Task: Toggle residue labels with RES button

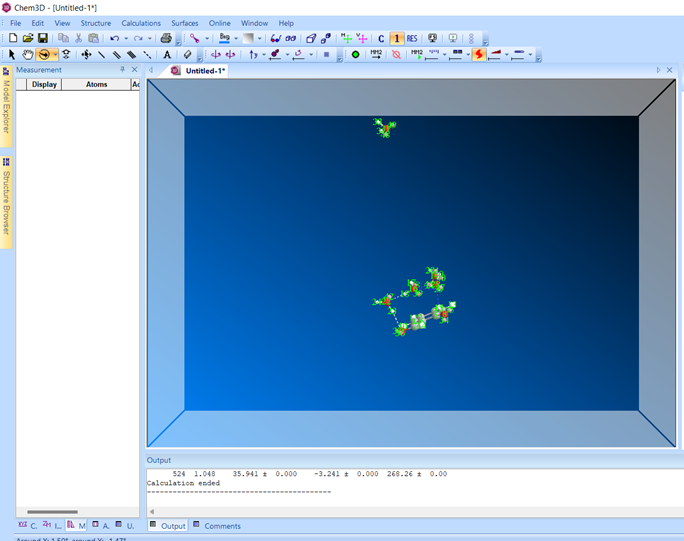Action: pyautogui.click(x=412, y=38)
